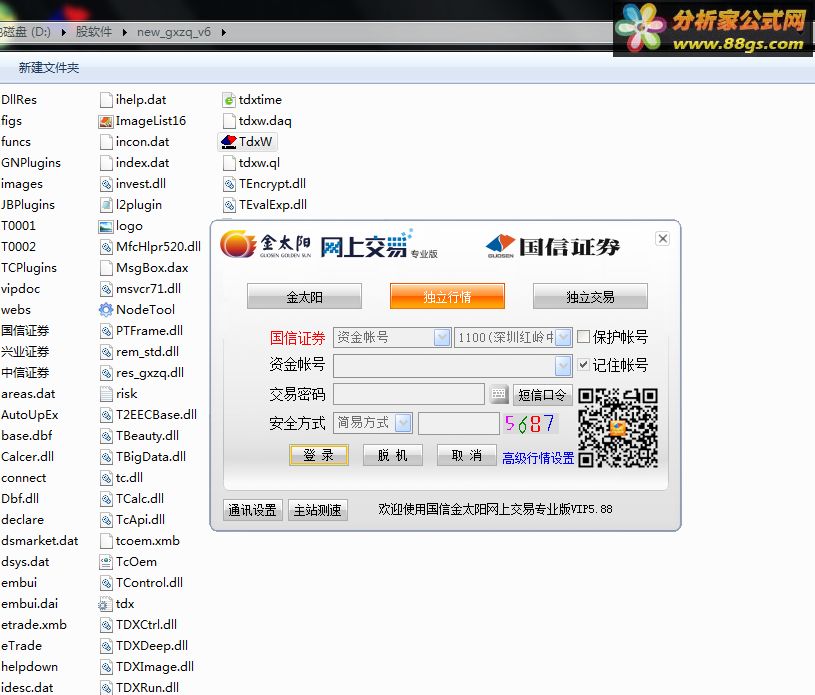This screenshot has height=695, width=815.
Task: Click the risk text file icon
Action: click(x=106, y=394)
